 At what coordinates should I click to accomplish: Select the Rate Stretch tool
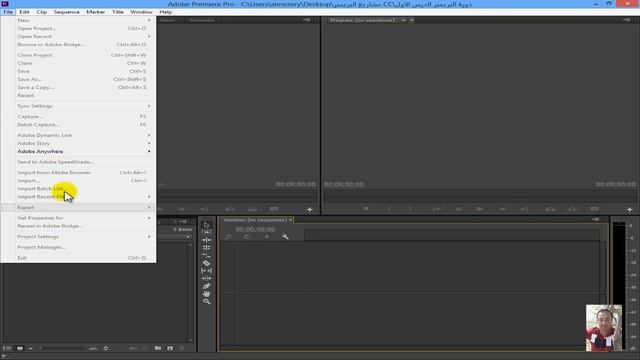click(207, 256)
